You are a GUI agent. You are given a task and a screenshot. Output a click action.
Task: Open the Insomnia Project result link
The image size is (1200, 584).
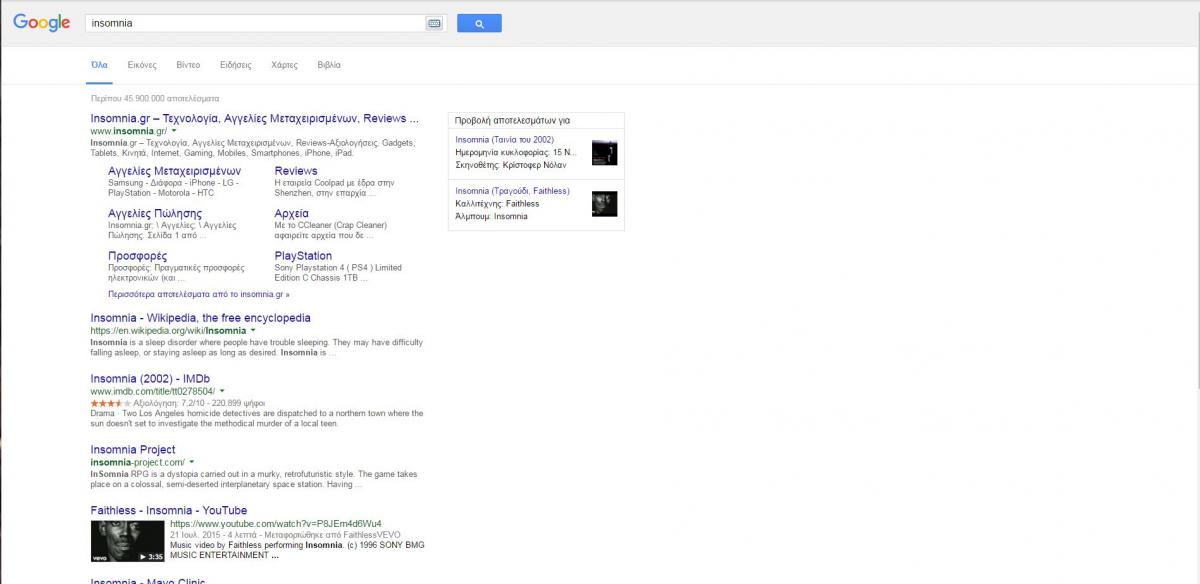click(133, 450)
